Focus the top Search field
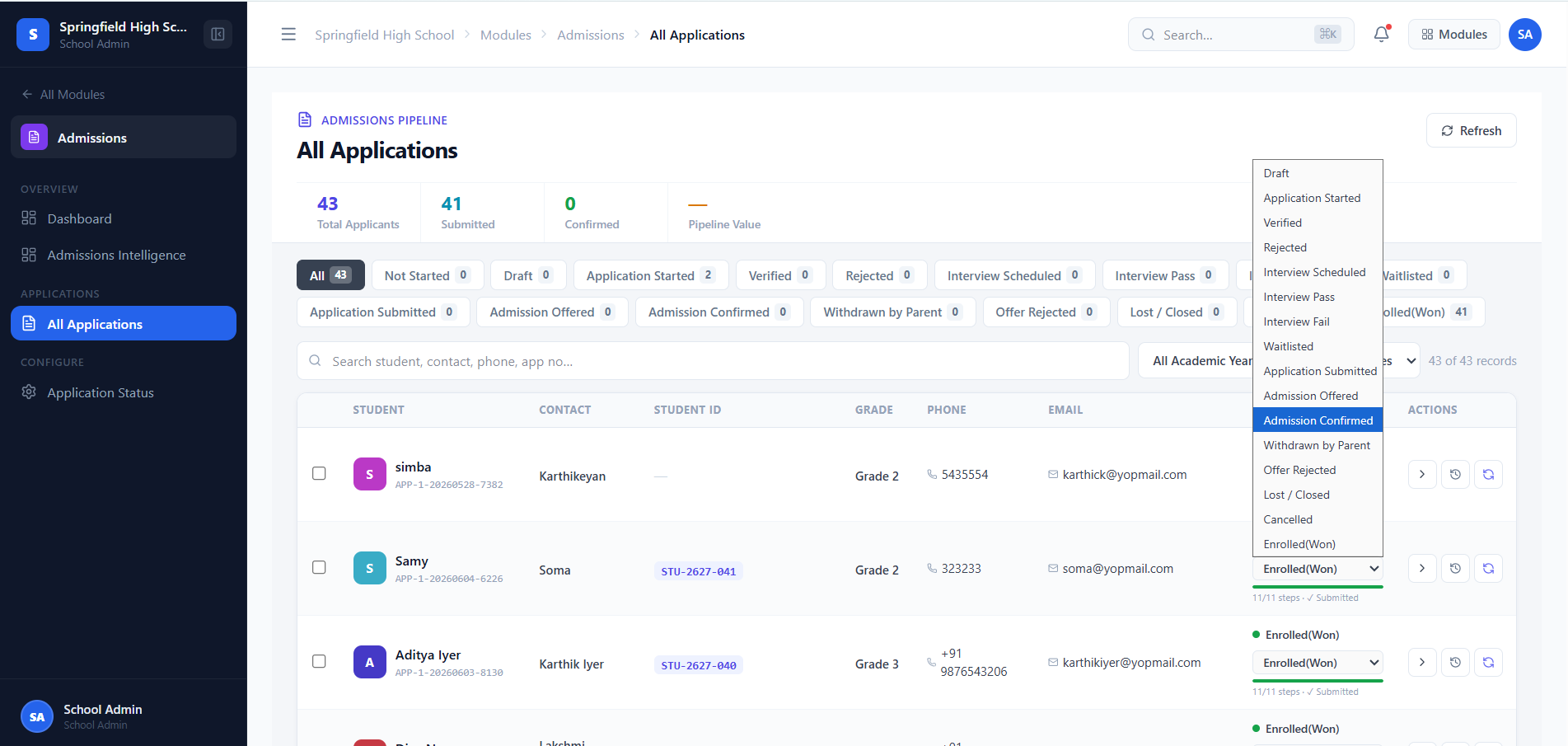Image resolution: width=1568 pixels, height=746 pixels. (1240, 35)
